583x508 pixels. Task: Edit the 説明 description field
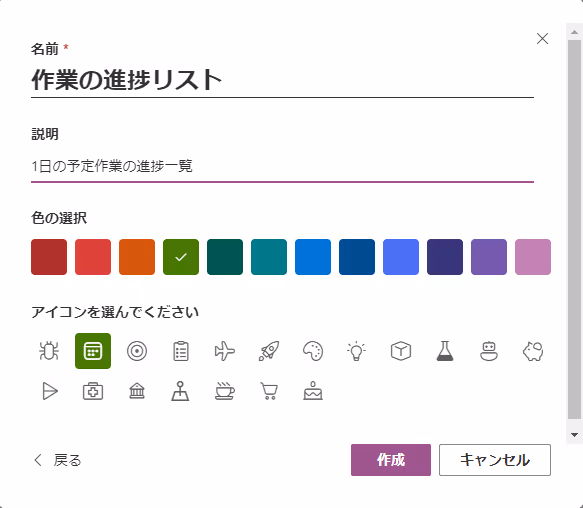point(283,166)
